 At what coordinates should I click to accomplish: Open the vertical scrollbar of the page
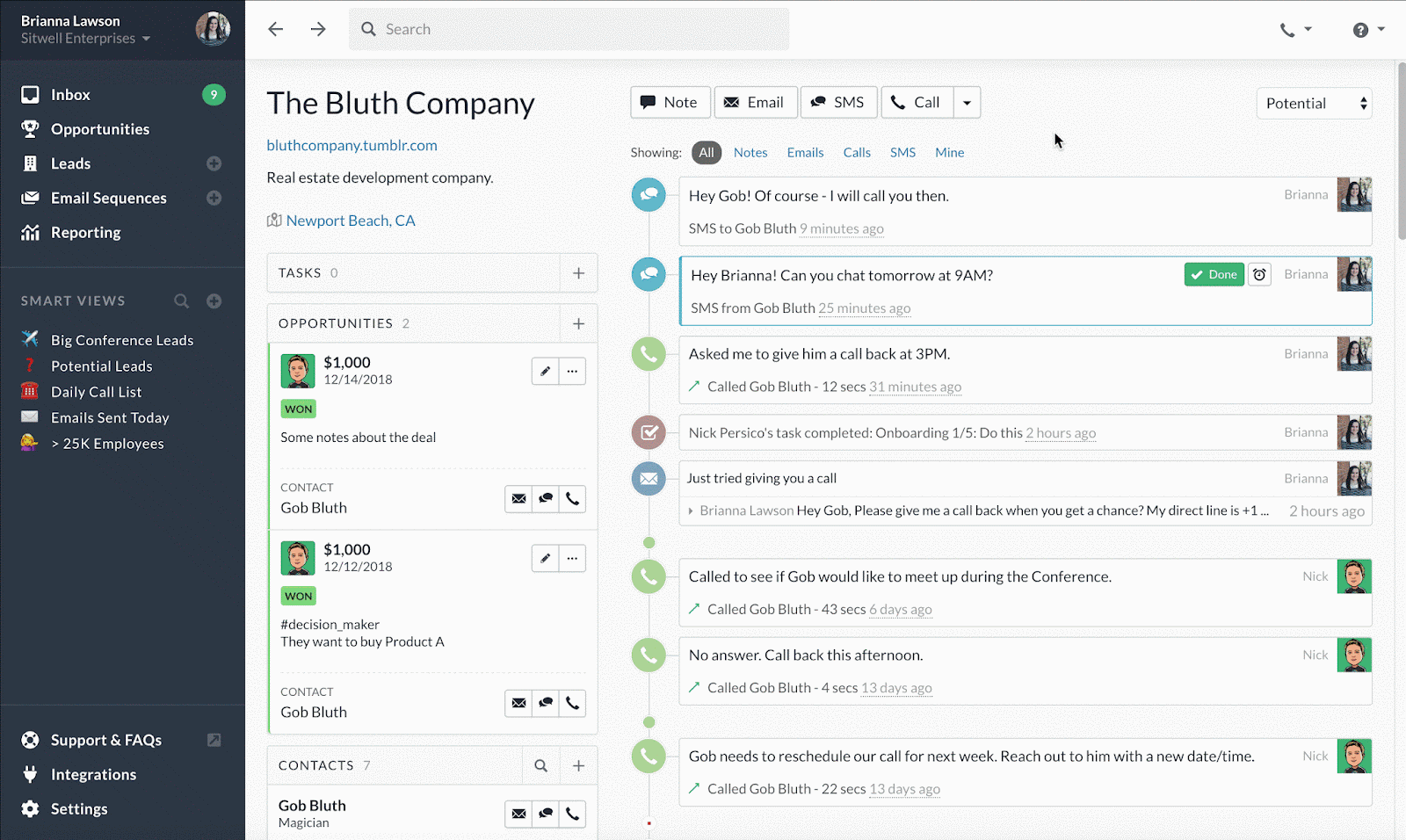pos(1401,150)
